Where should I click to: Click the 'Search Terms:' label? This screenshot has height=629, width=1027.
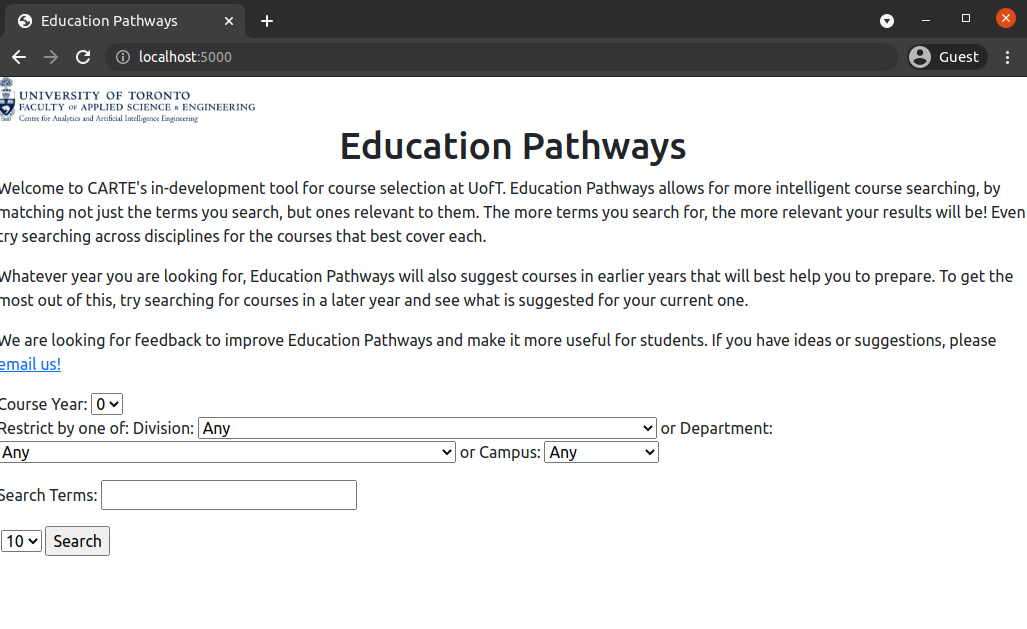48,495
